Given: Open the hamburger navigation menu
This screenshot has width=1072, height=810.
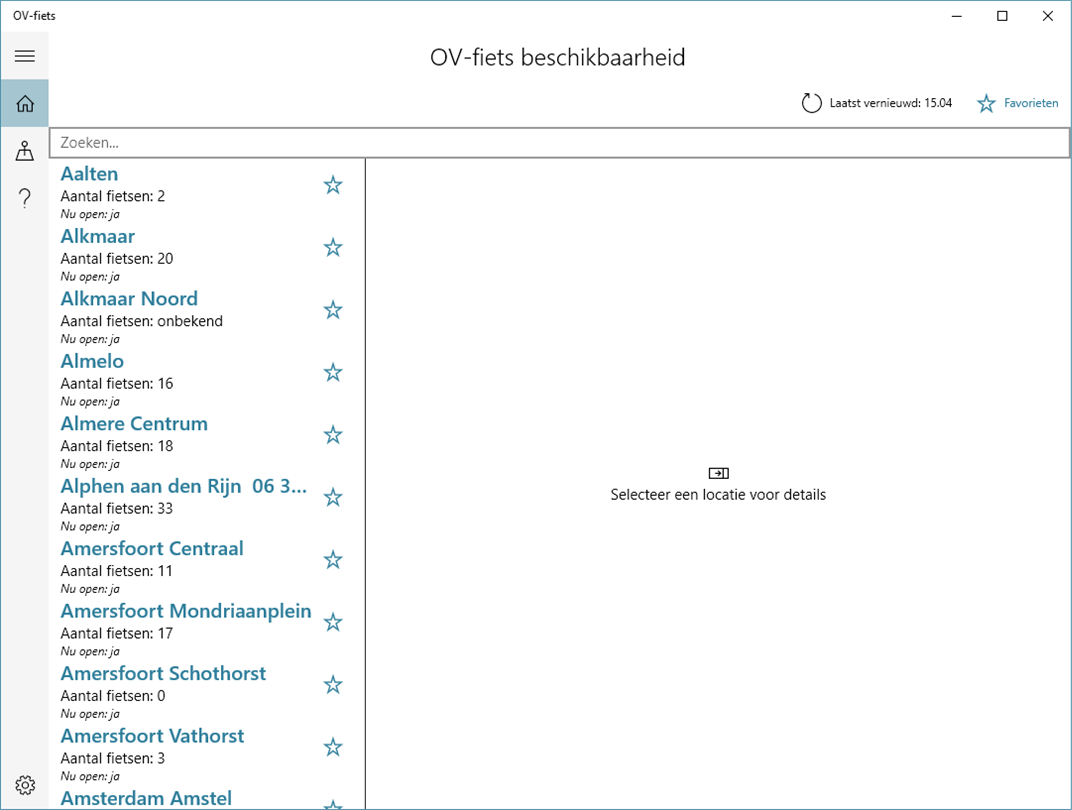Looking at the screenshot, I should [25, 56].
